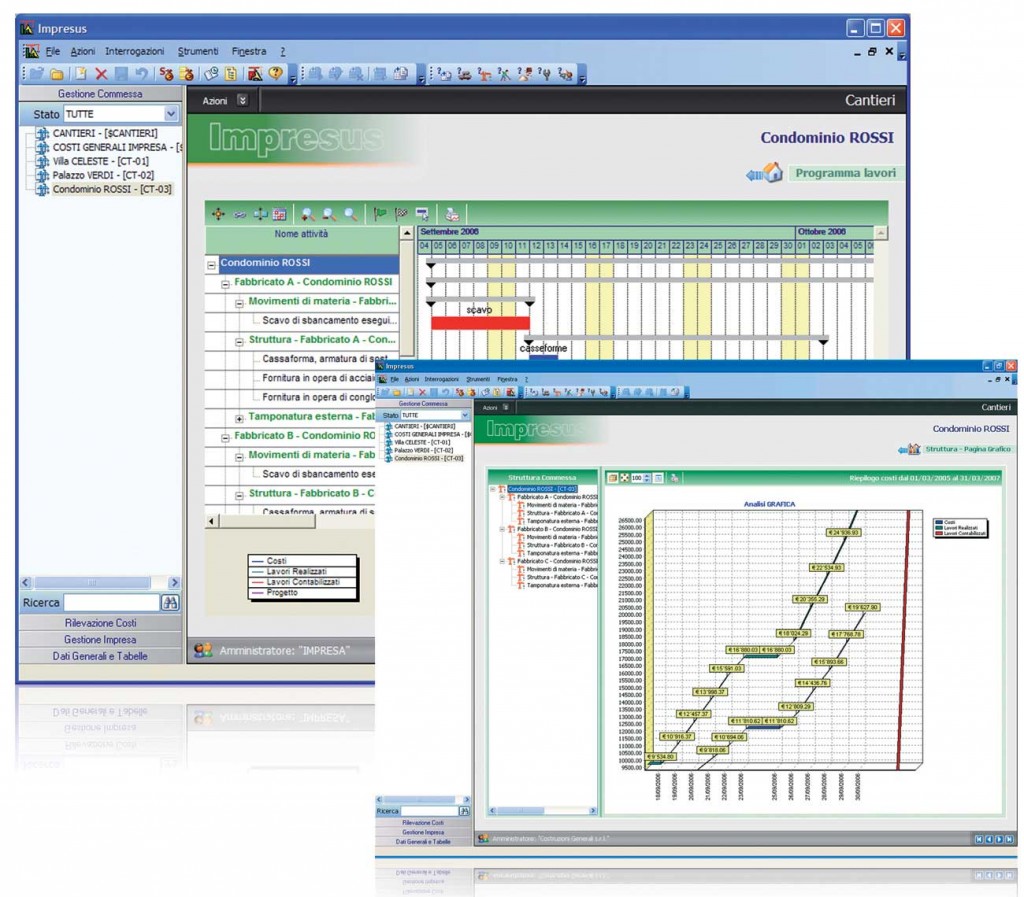Click red scavo bar in Gantt chart
The height and width of the screenshot is (897, 1024).
[480, 323]
